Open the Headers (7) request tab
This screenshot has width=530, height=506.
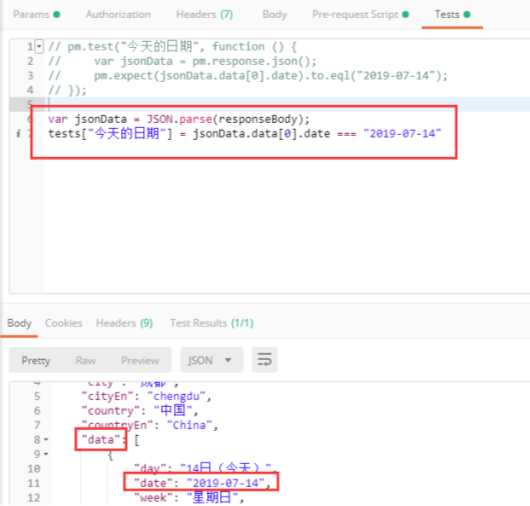coord(204,15)
